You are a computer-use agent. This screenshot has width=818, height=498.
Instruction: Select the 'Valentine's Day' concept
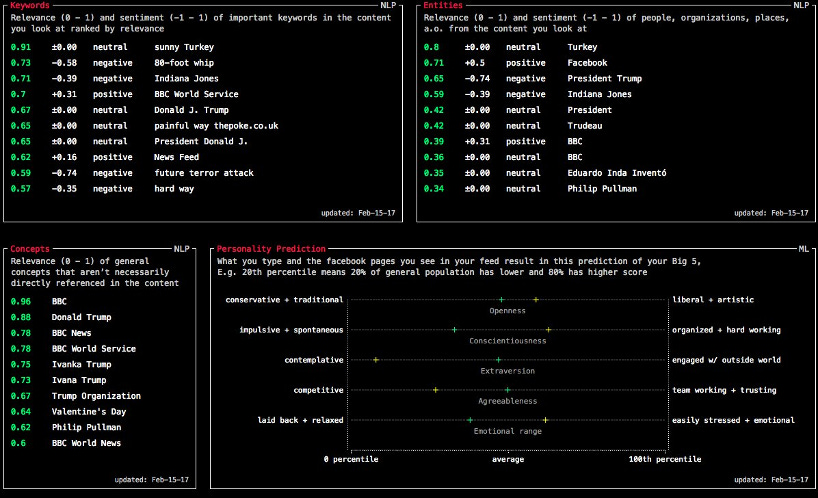89,411
